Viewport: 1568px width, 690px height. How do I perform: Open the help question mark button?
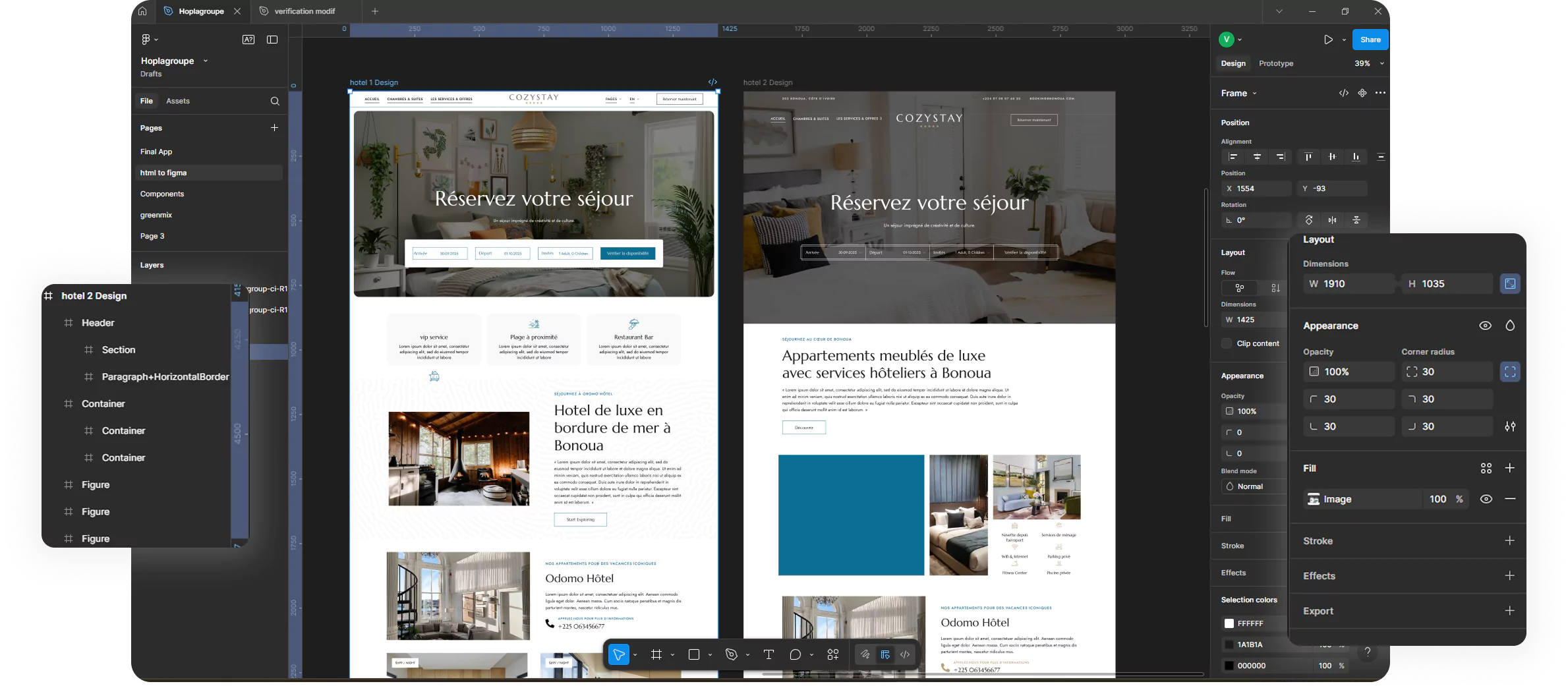tap(1368, 652)
